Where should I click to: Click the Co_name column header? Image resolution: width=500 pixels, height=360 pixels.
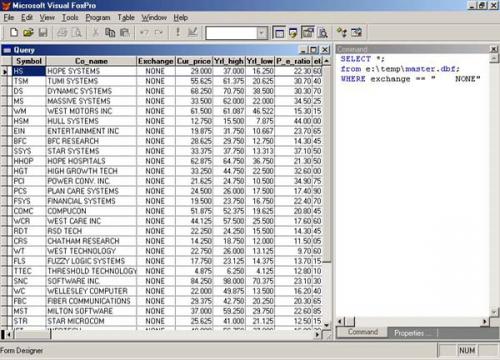click(91, 61)
